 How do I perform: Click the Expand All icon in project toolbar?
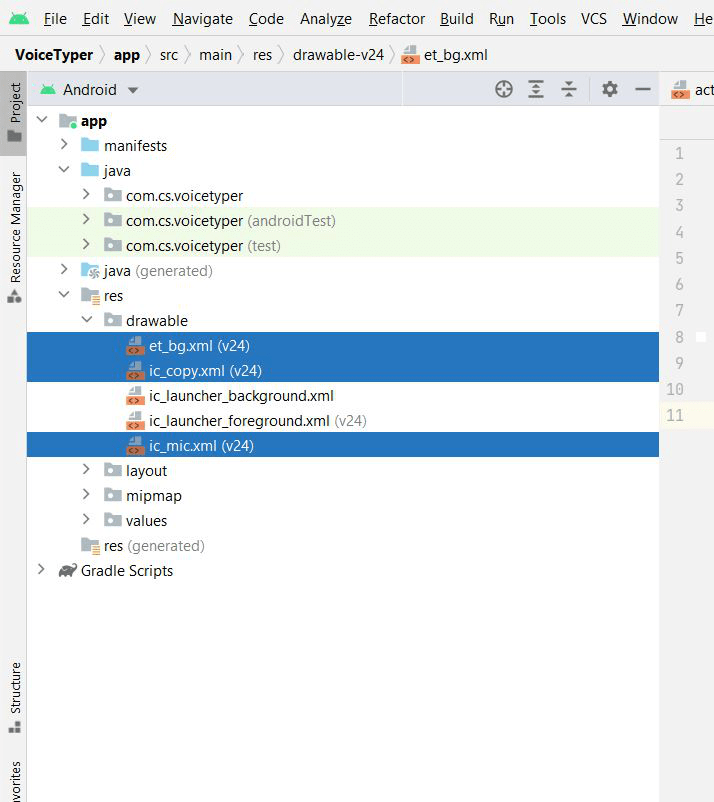536,89
